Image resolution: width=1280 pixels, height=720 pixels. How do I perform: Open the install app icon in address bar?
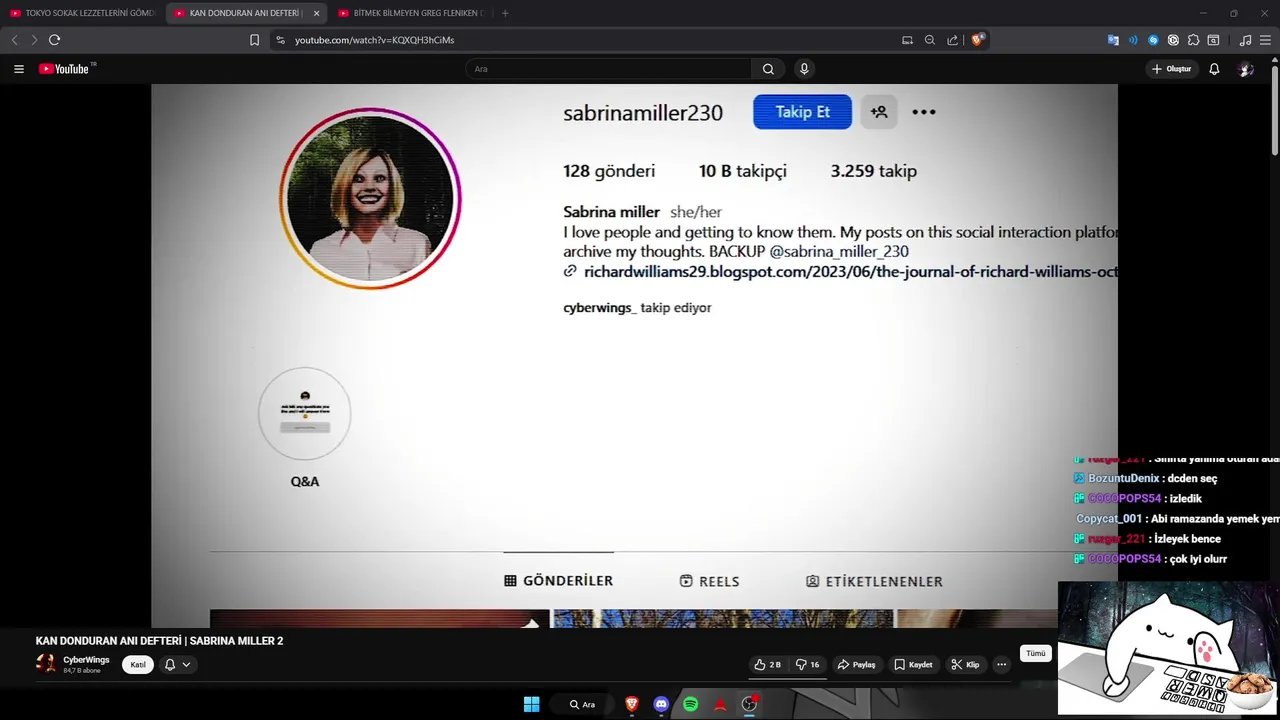[x=907, y=40]
